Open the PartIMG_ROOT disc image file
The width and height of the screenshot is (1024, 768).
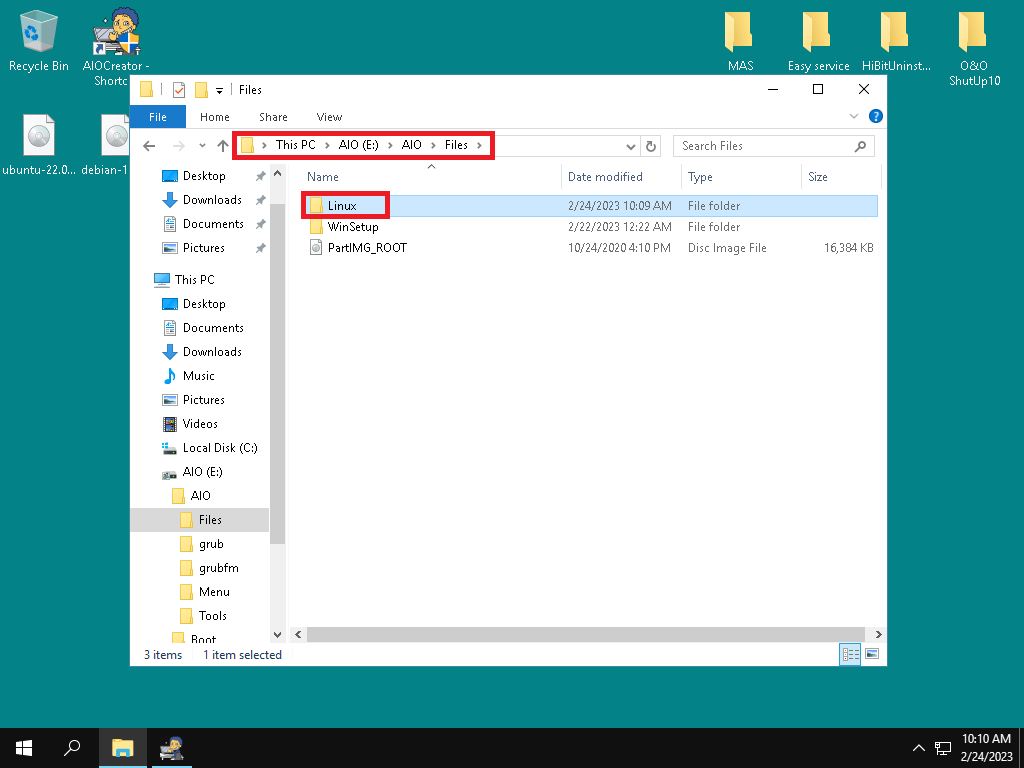pos(367,247)
